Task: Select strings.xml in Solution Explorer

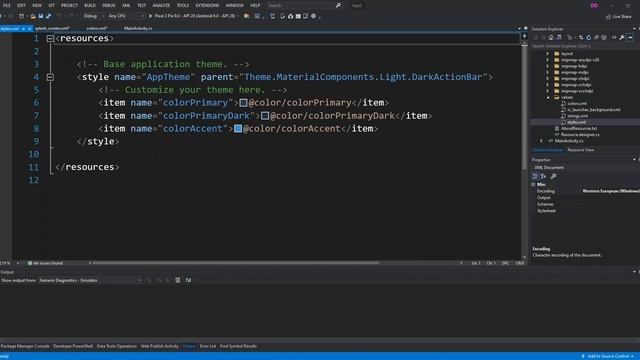Action: (x=577, y=116)
